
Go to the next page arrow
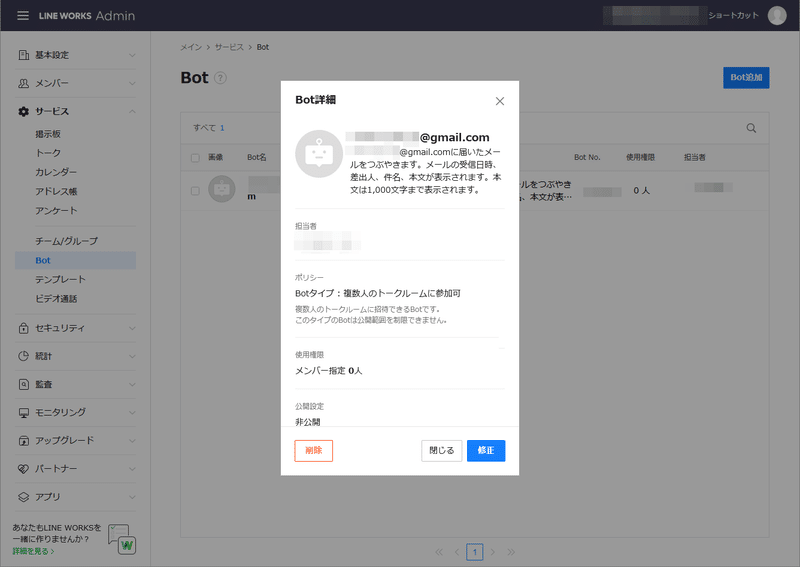(493, 552)
